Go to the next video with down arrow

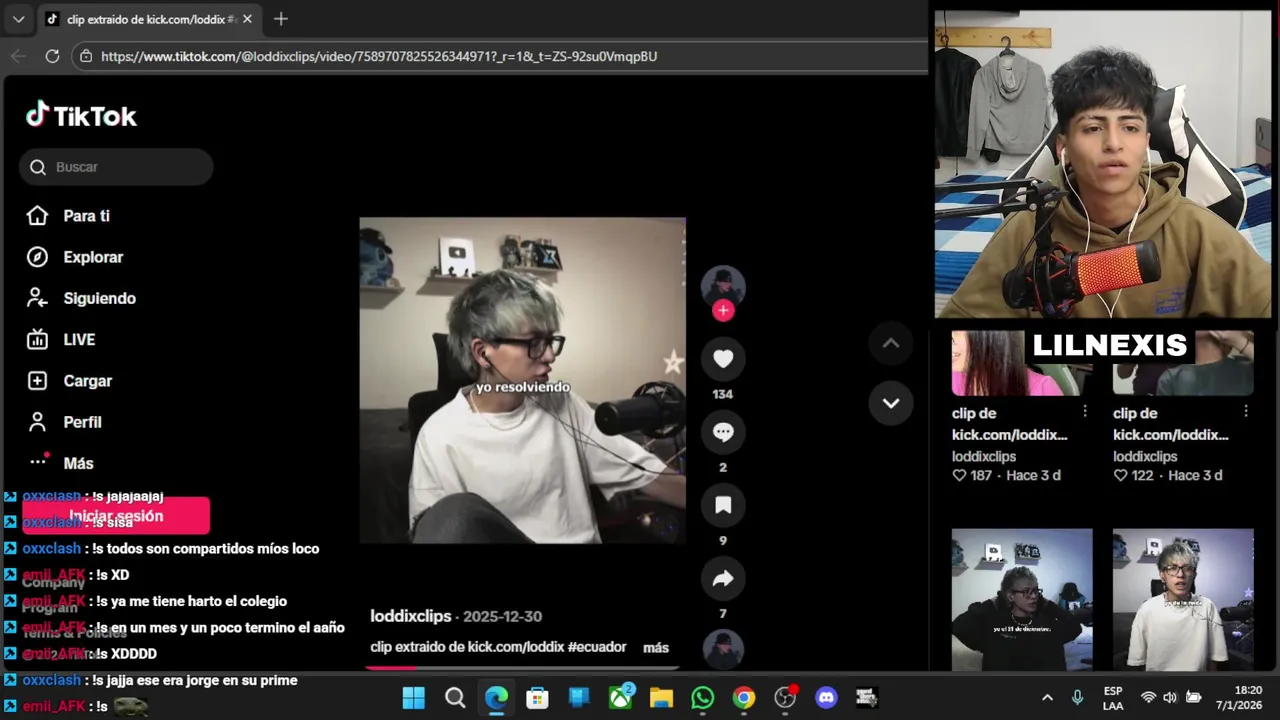(x=891, y=403)
